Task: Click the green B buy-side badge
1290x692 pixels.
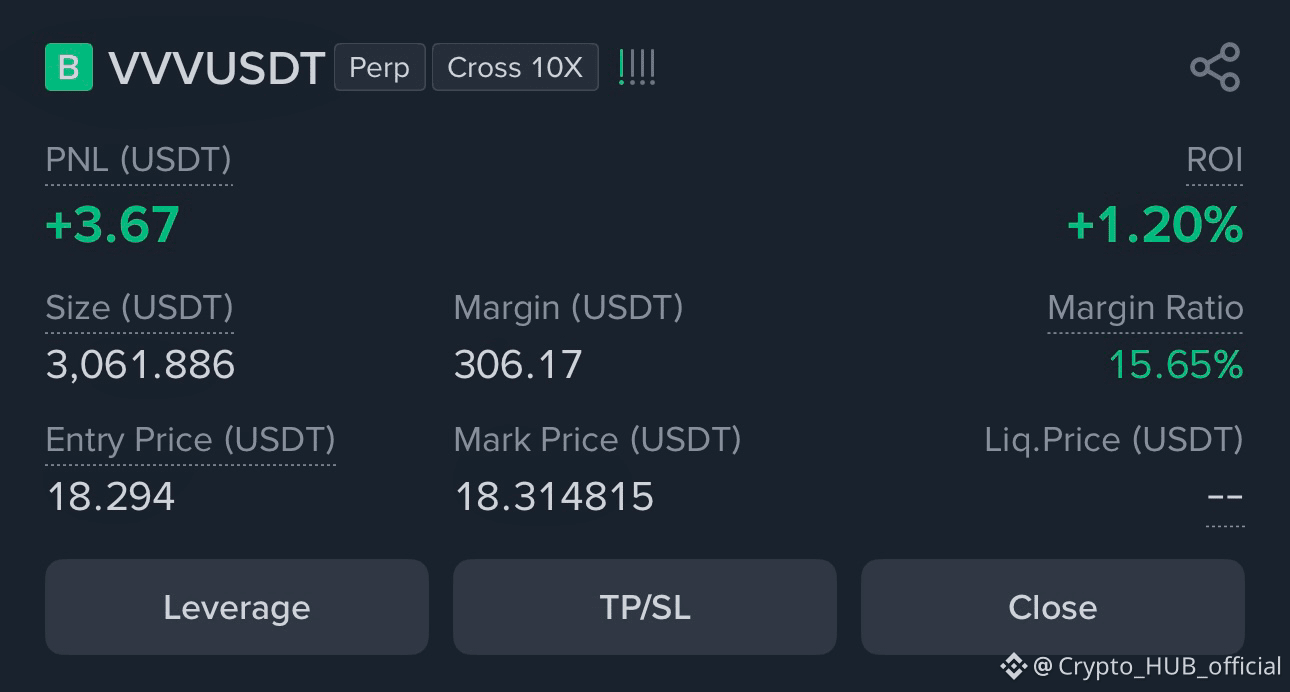Action: (69, 67)
